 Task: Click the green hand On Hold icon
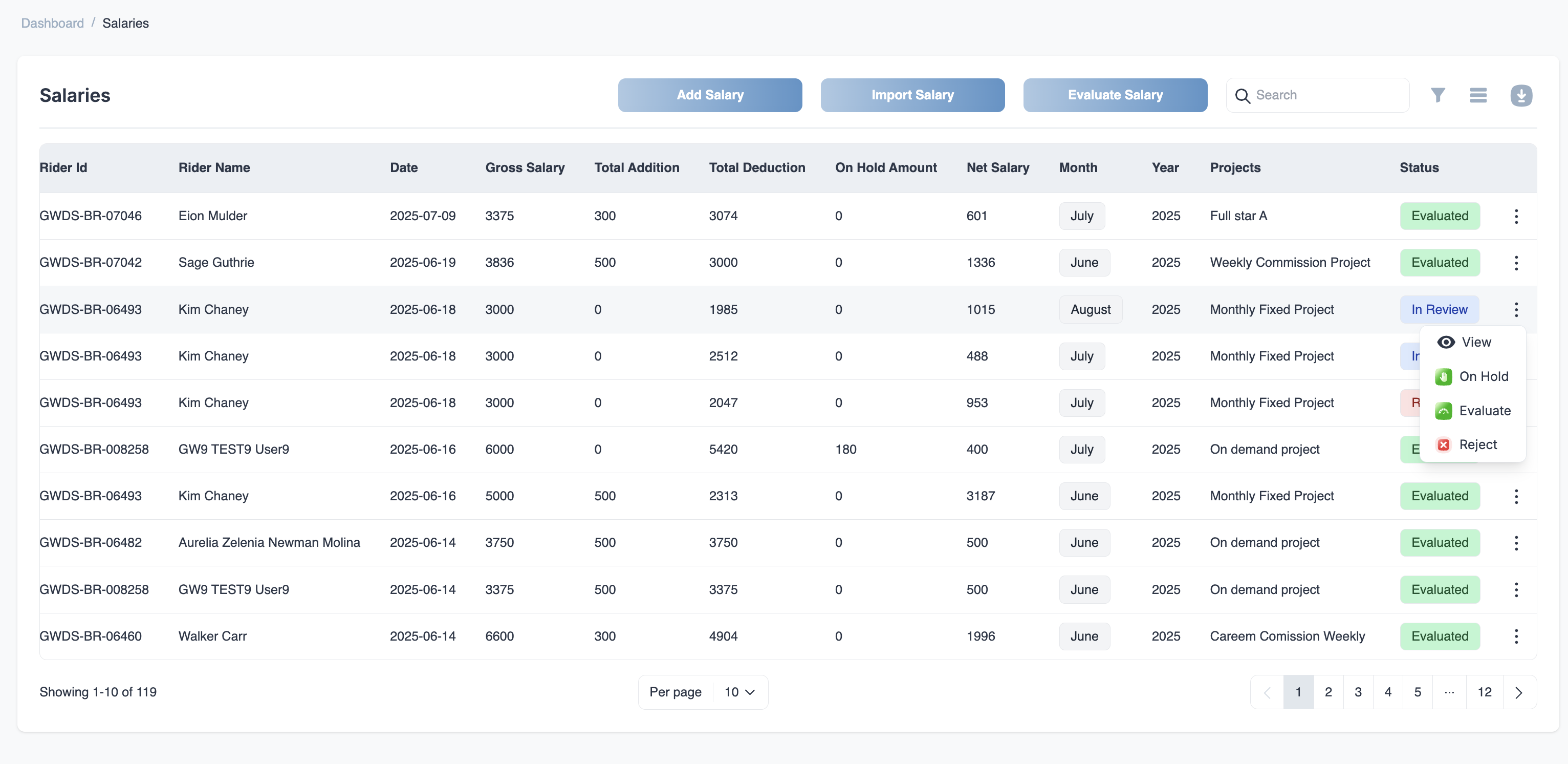tap(1443, 376)
